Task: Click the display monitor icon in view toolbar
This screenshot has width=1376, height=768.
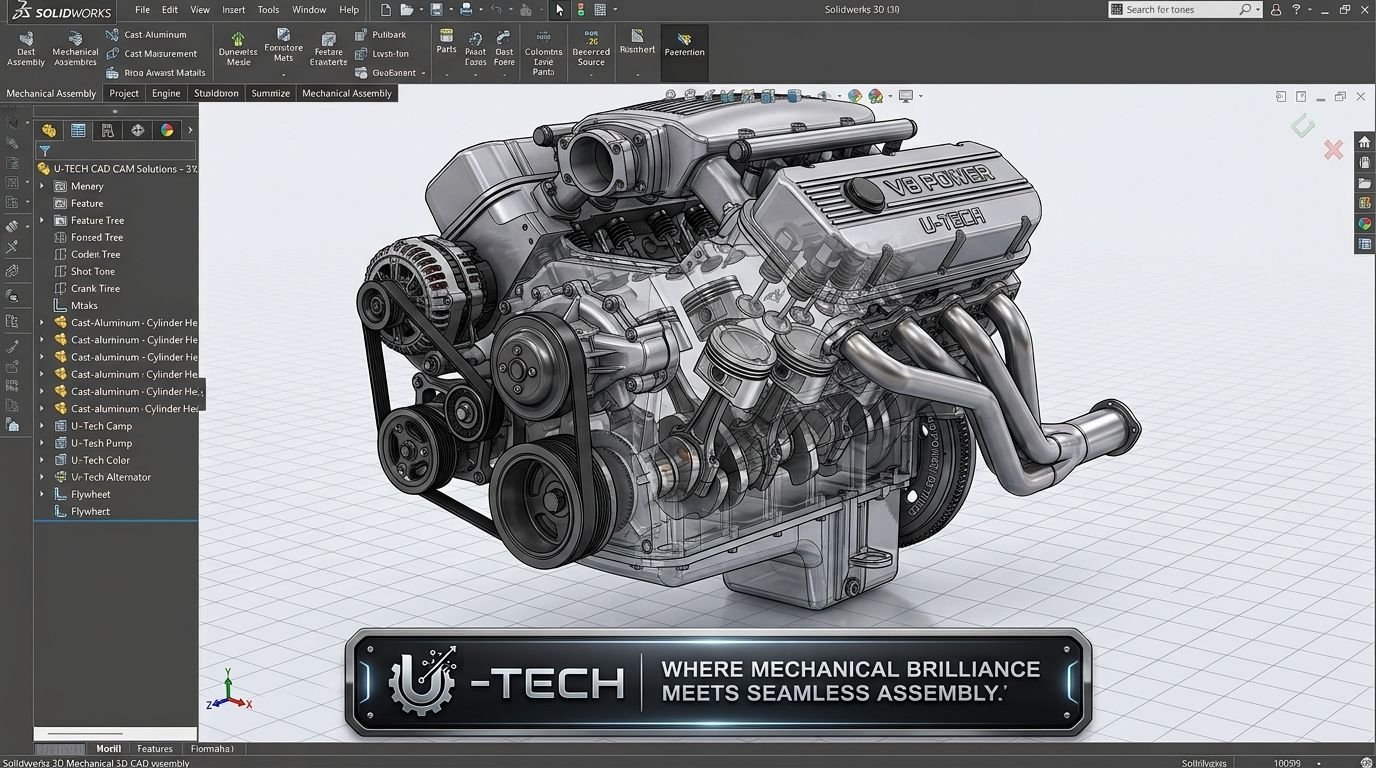Action: point(906,96)
